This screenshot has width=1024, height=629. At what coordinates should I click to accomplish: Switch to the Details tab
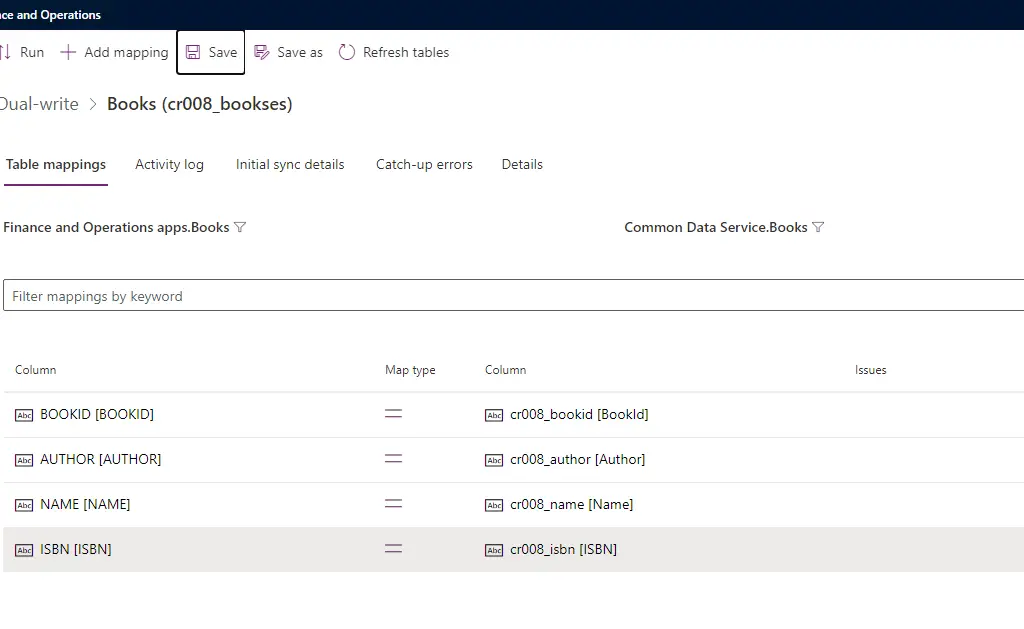[522, 165]
